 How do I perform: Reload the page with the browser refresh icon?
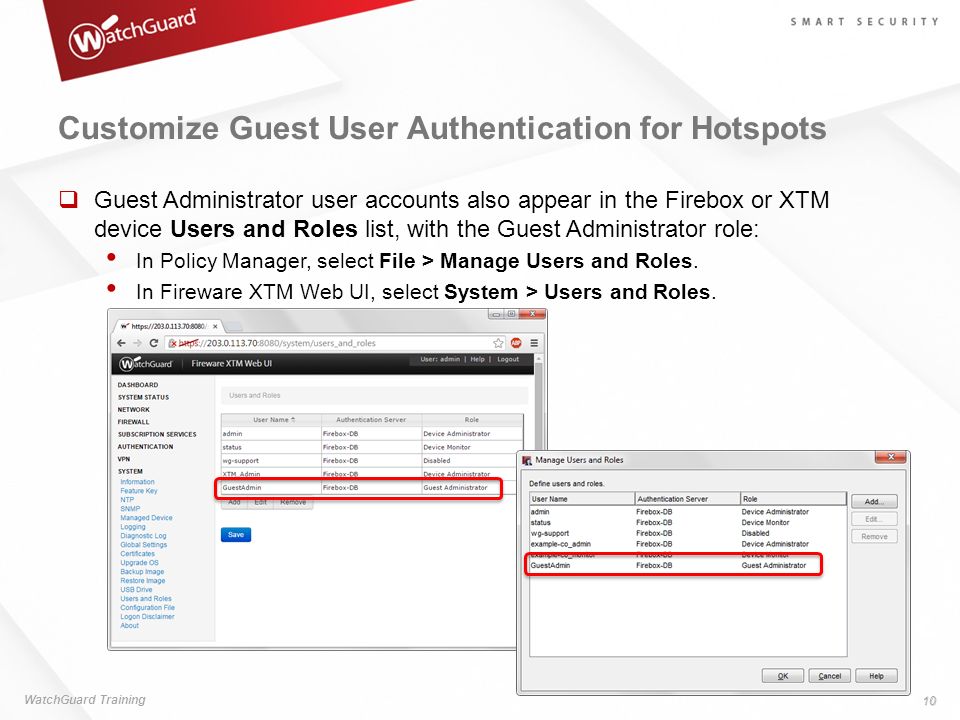pos(154,343)
